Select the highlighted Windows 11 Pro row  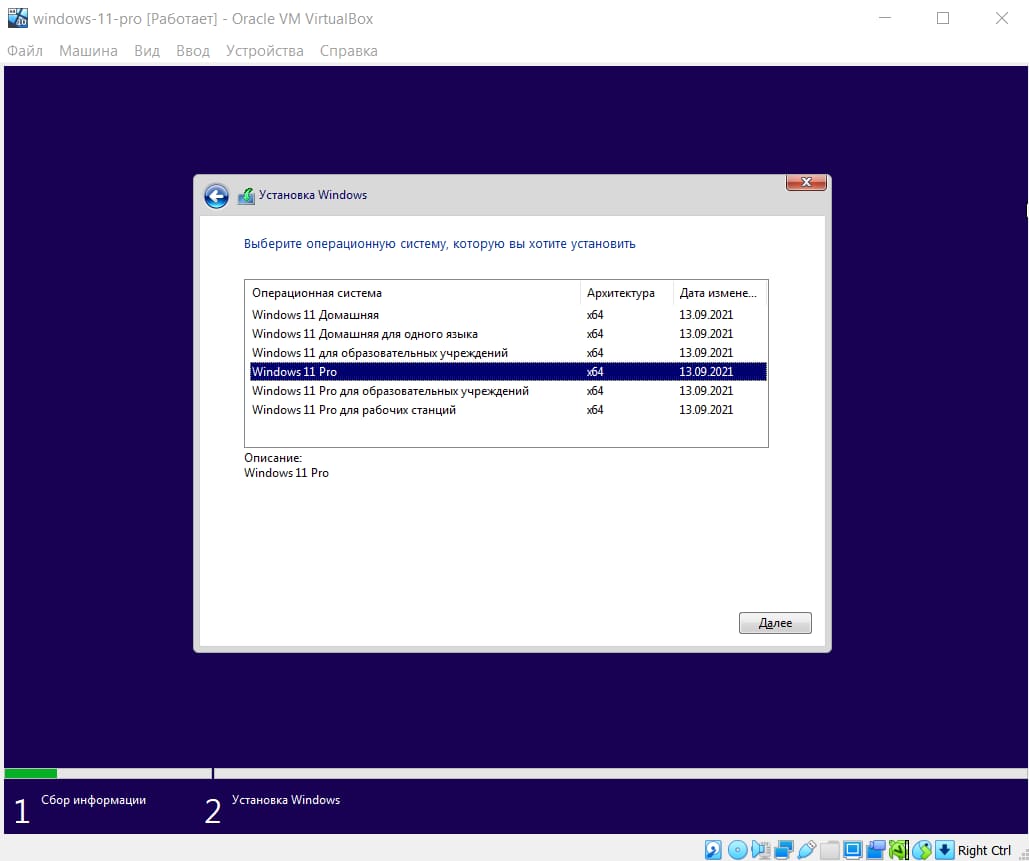[x=508, y=371]
